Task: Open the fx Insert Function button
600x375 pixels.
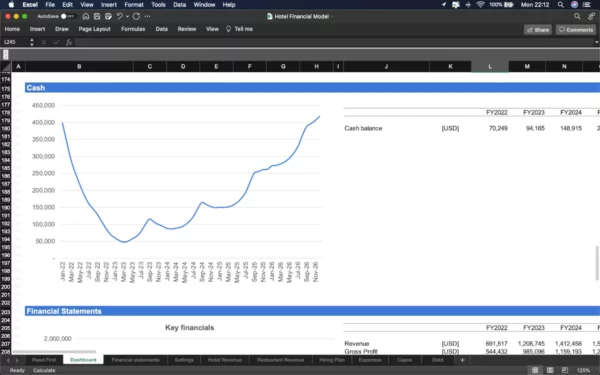Action: point(69,42)
